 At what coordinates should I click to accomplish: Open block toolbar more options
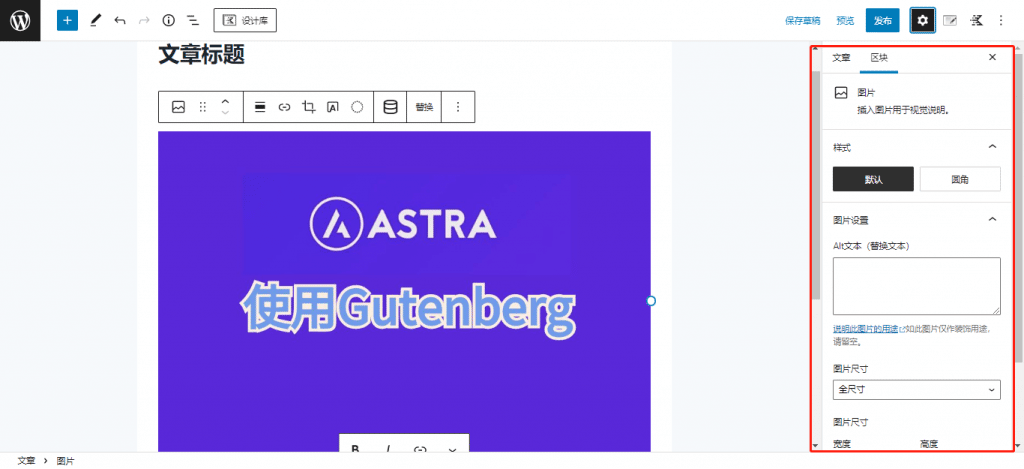click(x=458, y=107)
